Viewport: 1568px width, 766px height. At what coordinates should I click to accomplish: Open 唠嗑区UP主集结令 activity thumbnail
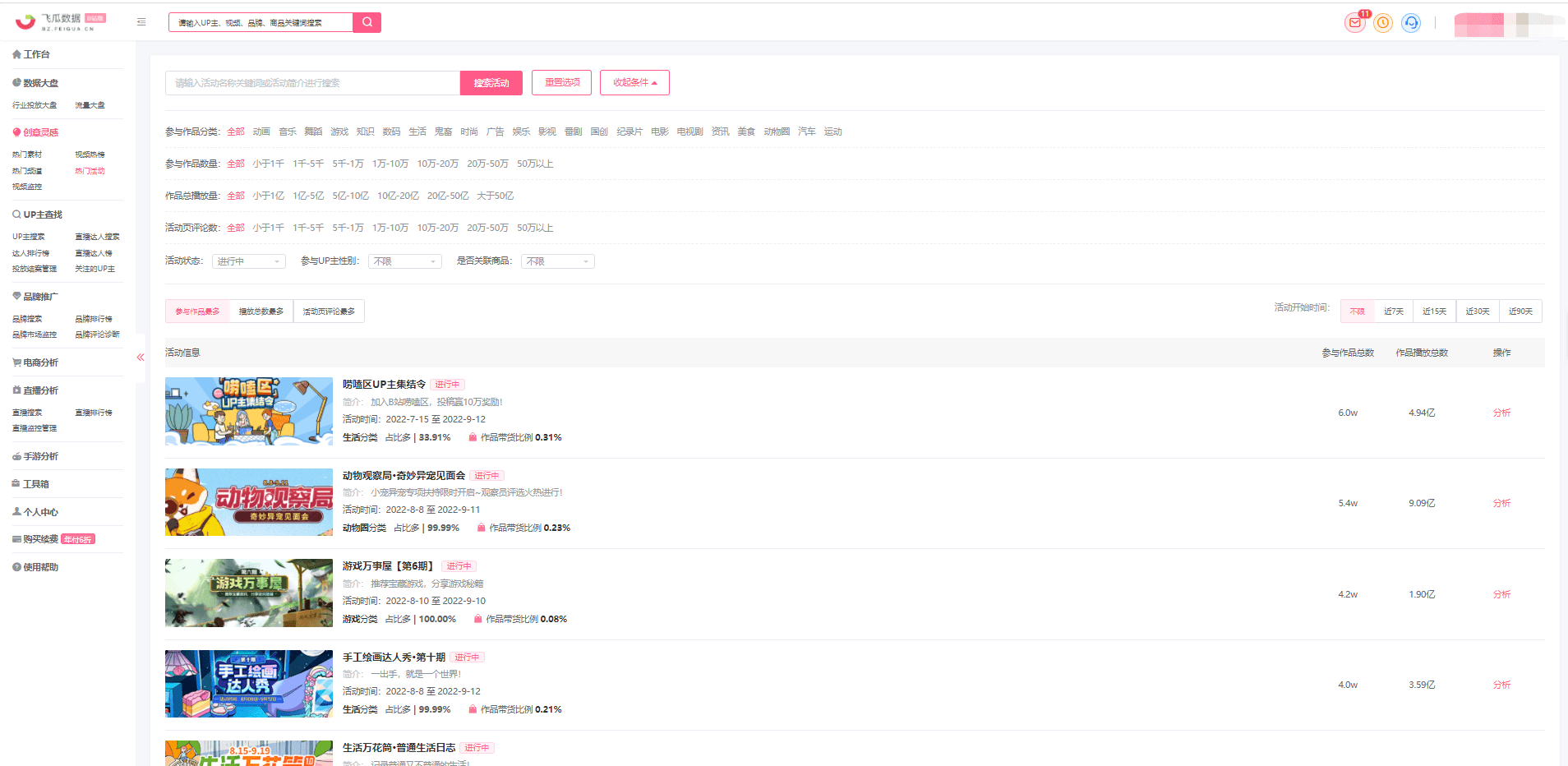(249, 411)
